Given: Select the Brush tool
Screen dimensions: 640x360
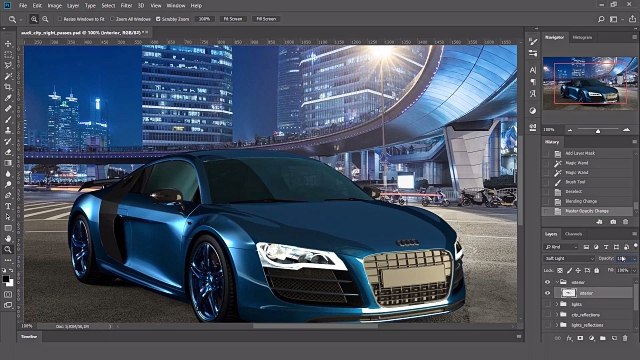Looking at the screenshot, I should [8, 120].
